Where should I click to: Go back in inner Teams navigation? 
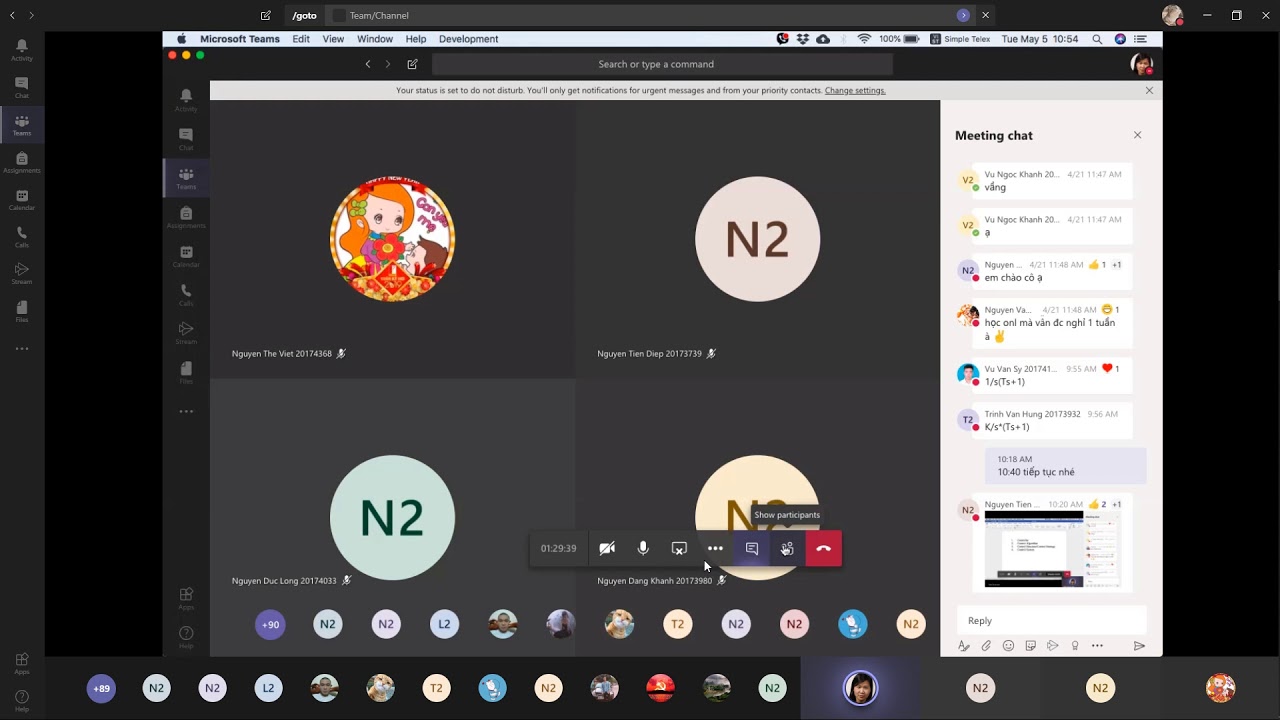(368, 64)
